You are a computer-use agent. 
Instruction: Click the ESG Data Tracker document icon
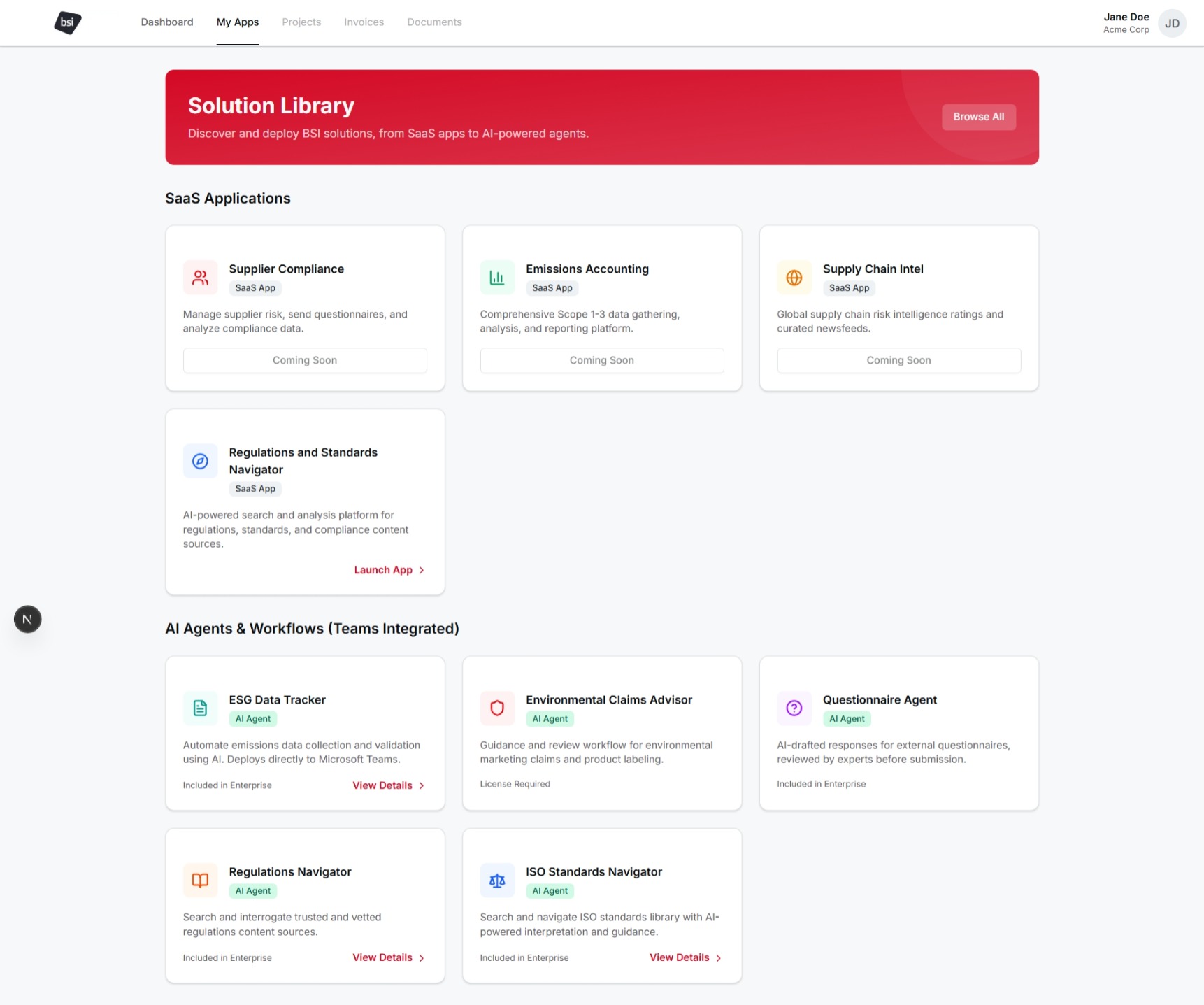click(200, 708)
